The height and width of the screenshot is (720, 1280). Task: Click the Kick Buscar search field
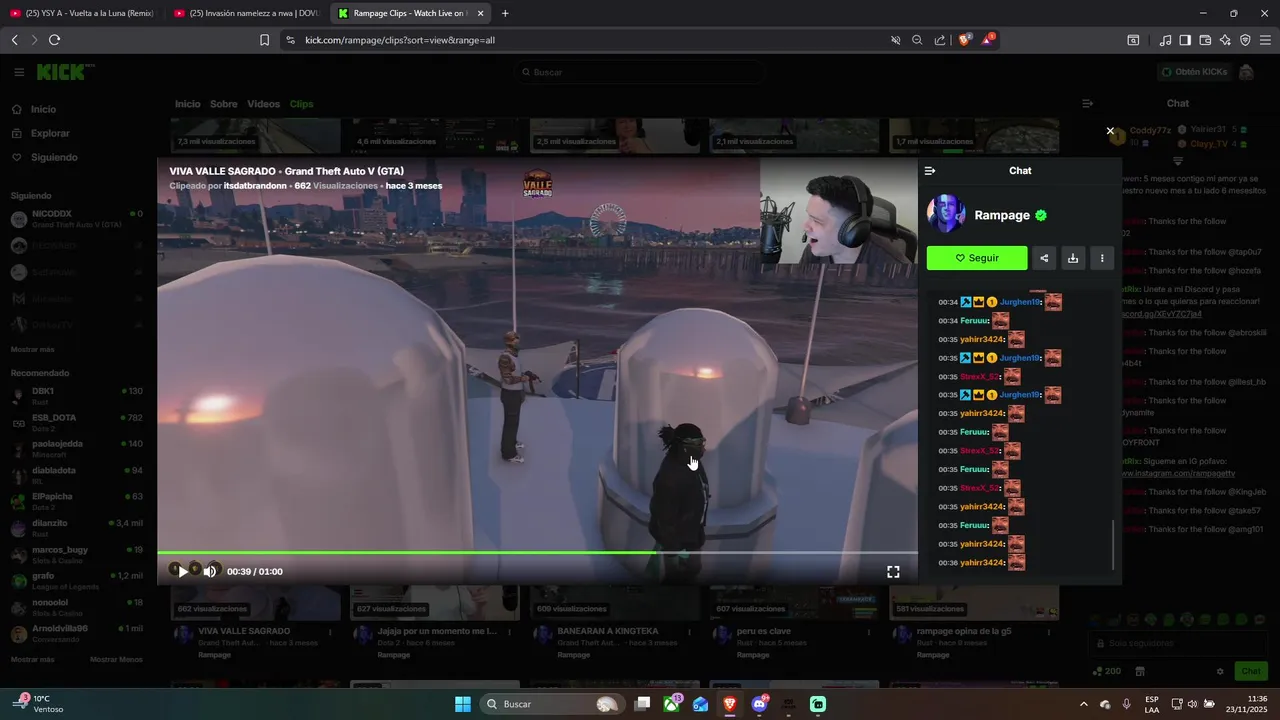[x=640, y=72]
